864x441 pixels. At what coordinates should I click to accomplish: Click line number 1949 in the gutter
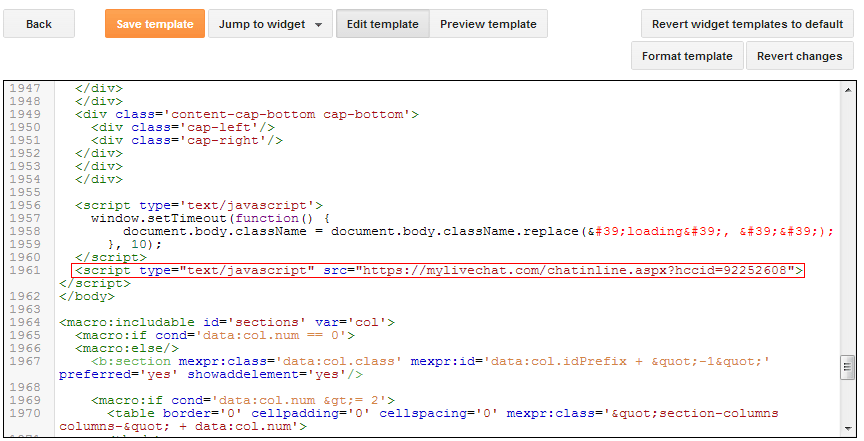pyautogui.click(x=25, y=114)
